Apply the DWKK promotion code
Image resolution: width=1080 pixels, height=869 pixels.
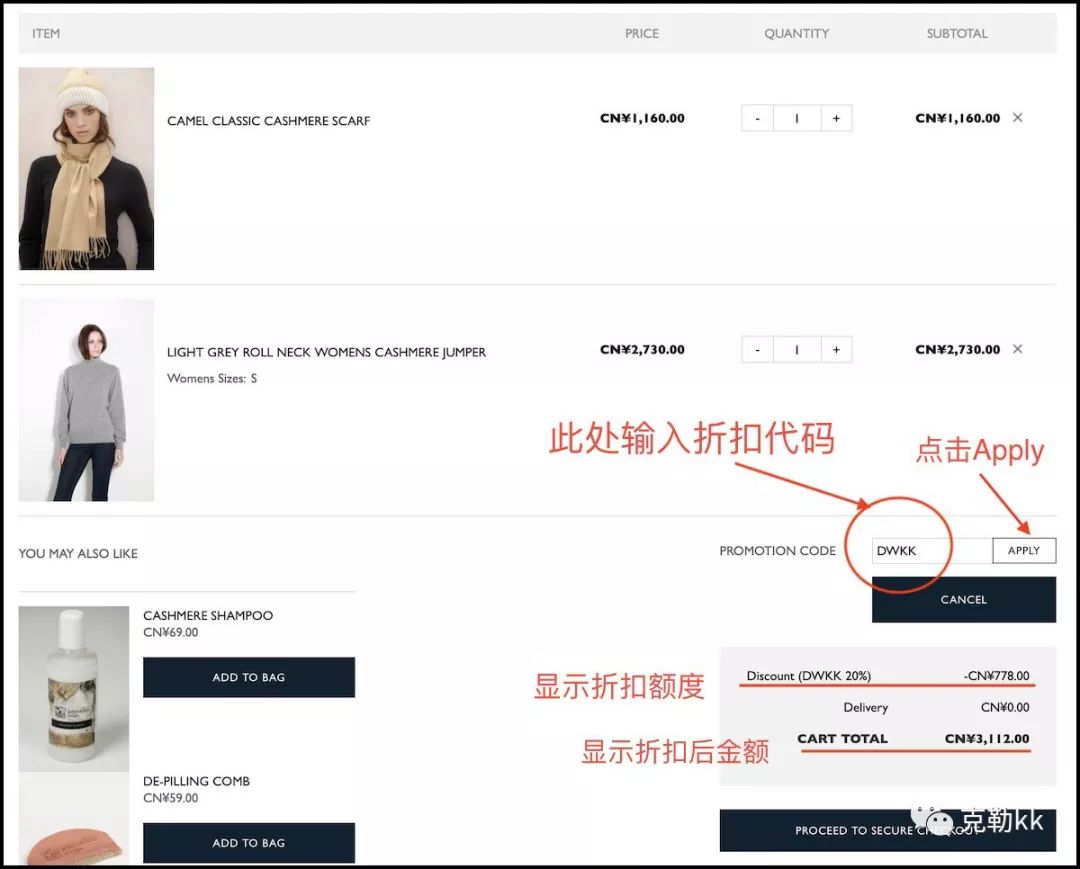[1024, 550]
